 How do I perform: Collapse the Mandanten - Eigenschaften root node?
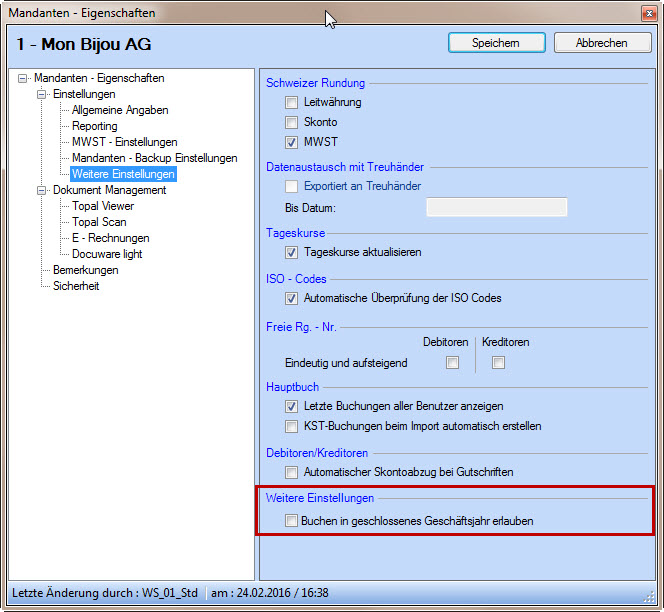[x=23, y=78]
